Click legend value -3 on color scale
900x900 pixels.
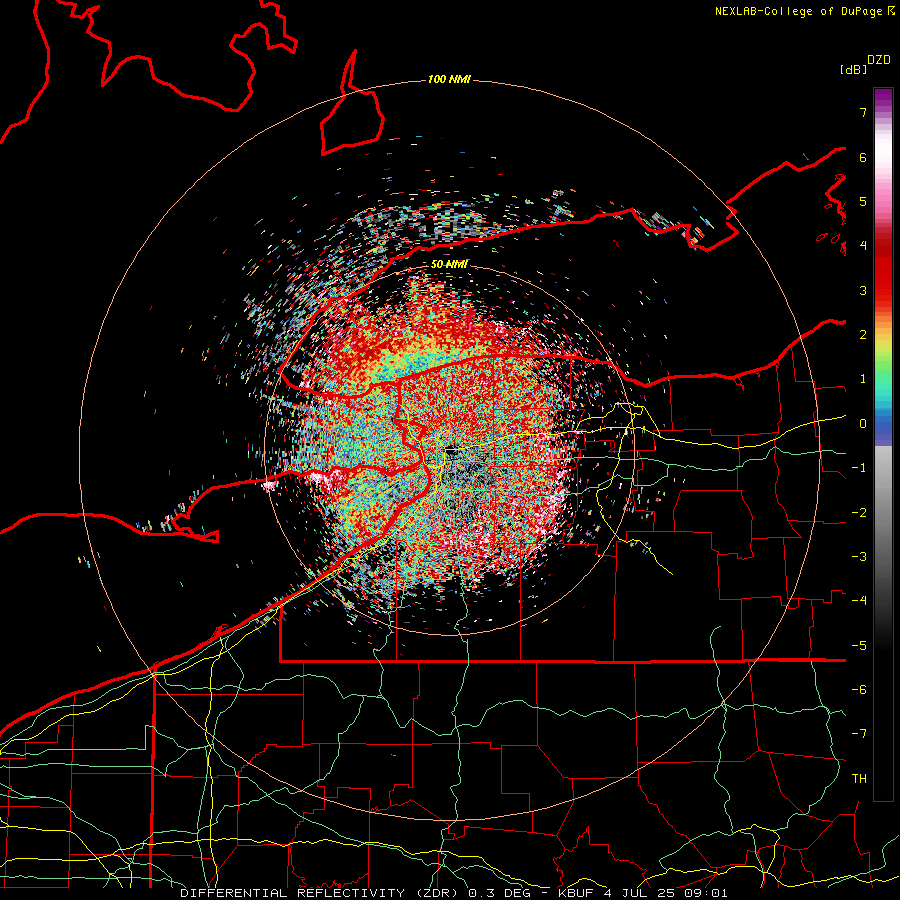pyautogui.click(x=859, y=557)
